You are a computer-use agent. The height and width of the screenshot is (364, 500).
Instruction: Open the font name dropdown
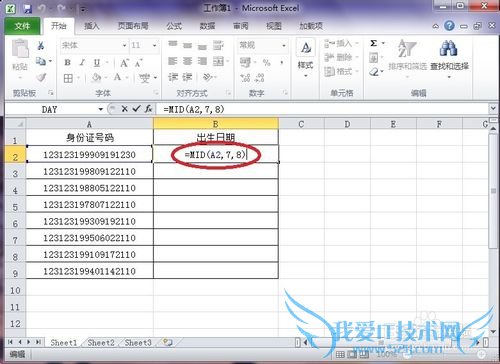(124, 45)
